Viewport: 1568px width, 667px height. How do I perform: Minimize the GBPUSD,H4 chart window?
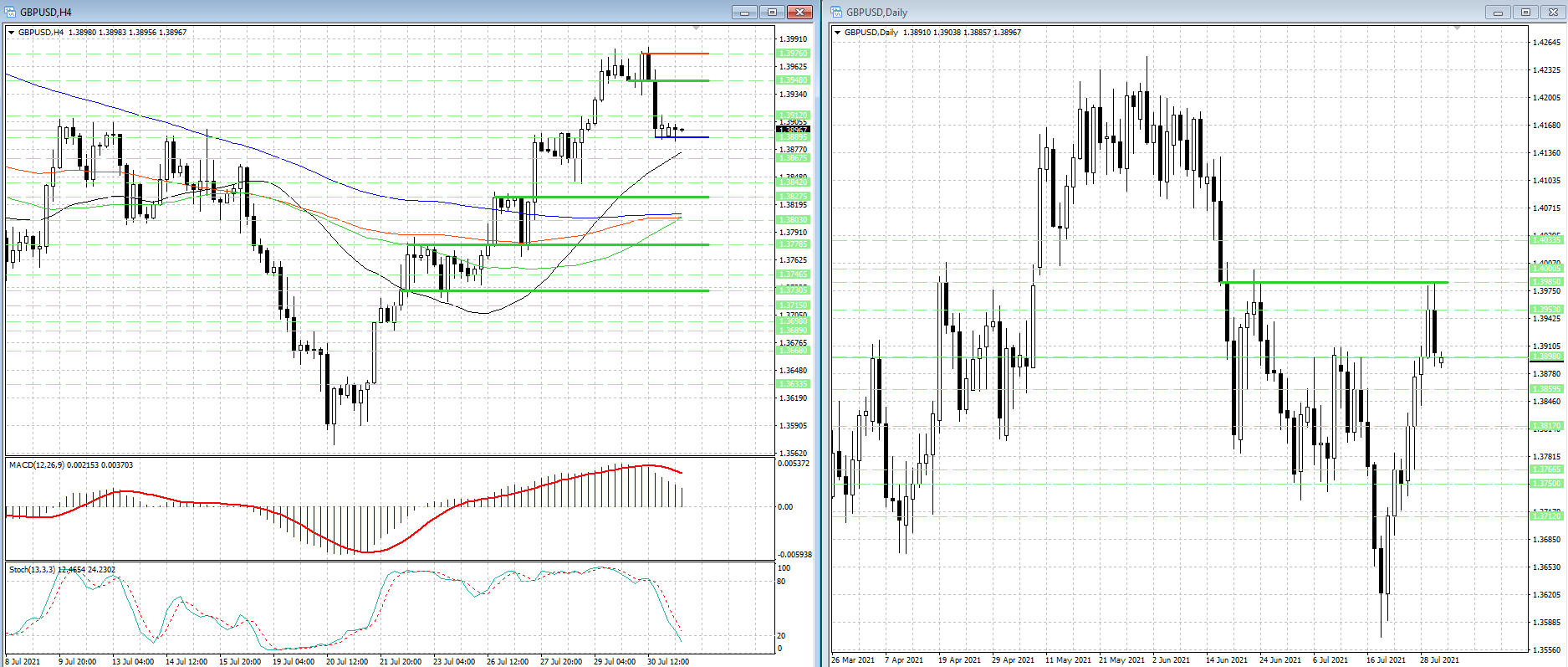pos(744,12)
